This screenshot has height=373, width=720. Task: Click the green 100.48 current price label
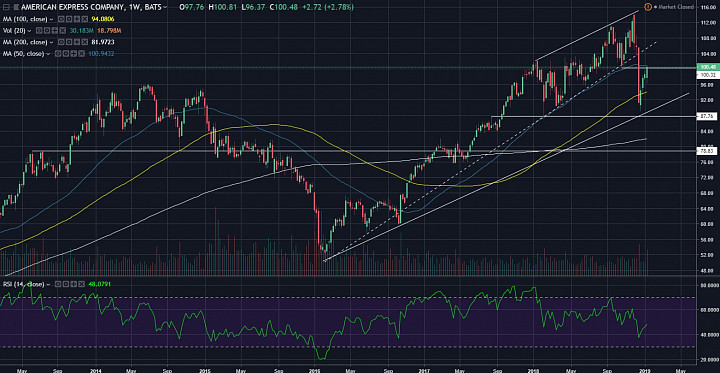point(707,67)
